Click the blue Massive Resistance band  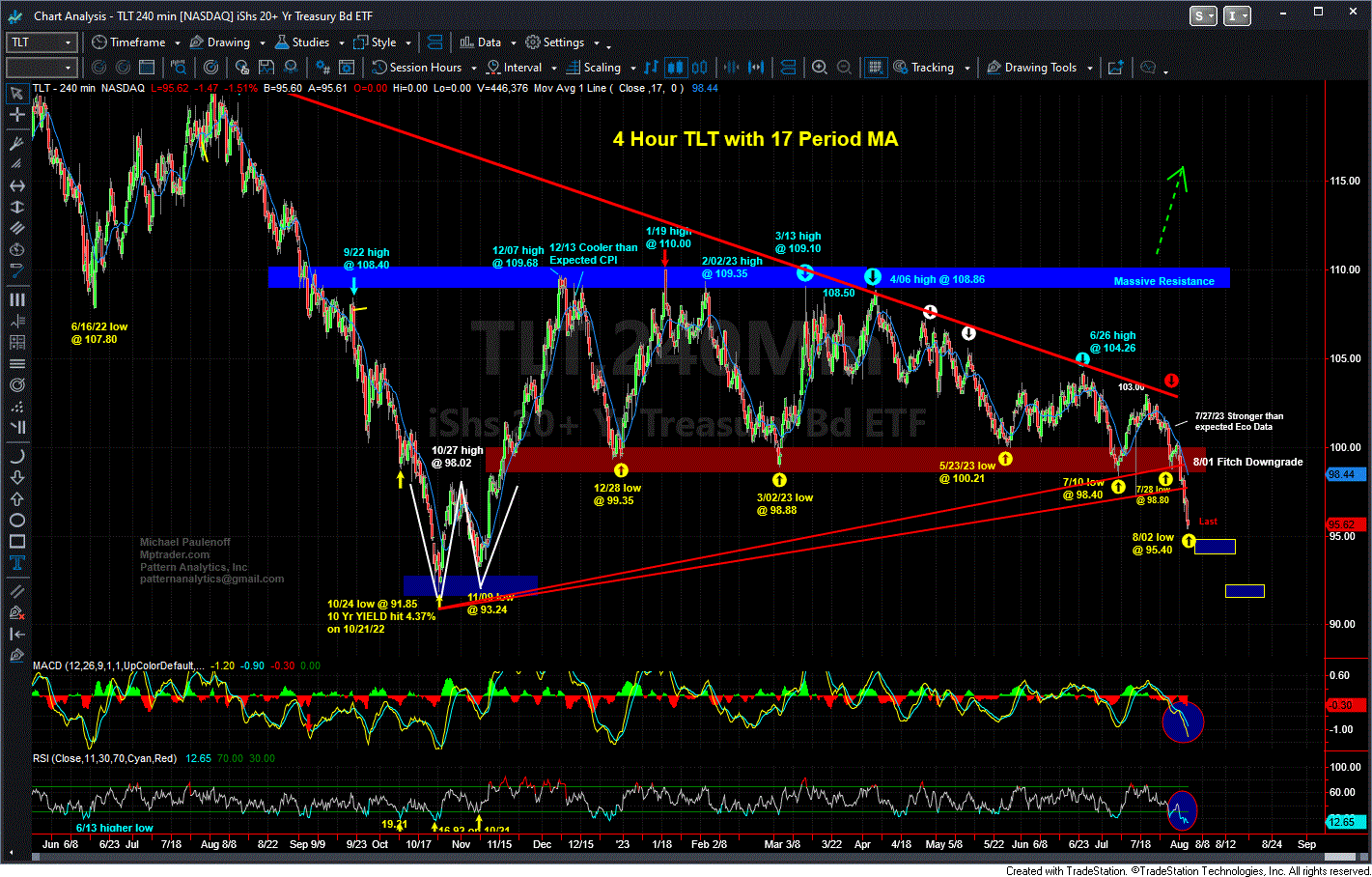pos(748,277)
